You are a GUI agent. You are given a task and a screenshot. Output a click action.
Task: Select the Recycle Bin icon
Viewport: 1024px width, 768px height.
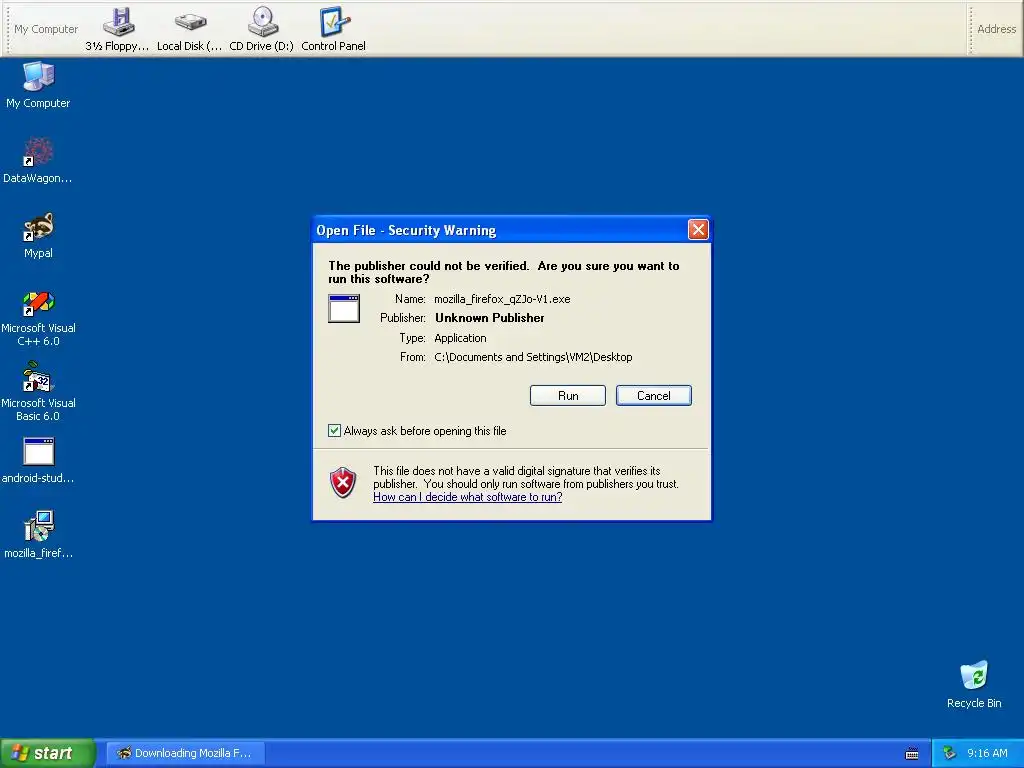point(974,684)
